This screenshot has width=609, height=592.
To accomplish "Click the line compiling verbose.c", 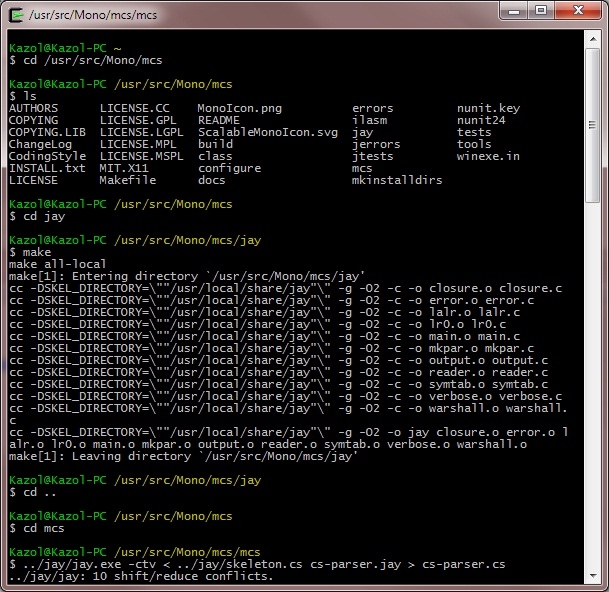I will [285, 397].
